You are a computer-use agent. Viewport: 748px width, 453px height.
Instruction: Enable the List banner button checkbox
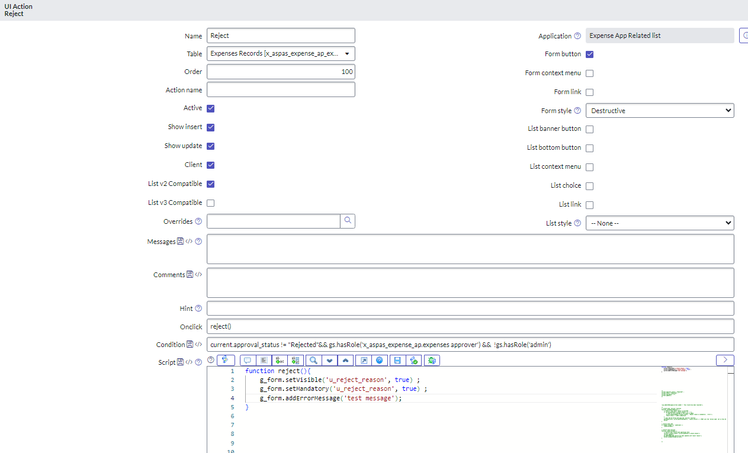pyautogui.click(x=590, y=129)
